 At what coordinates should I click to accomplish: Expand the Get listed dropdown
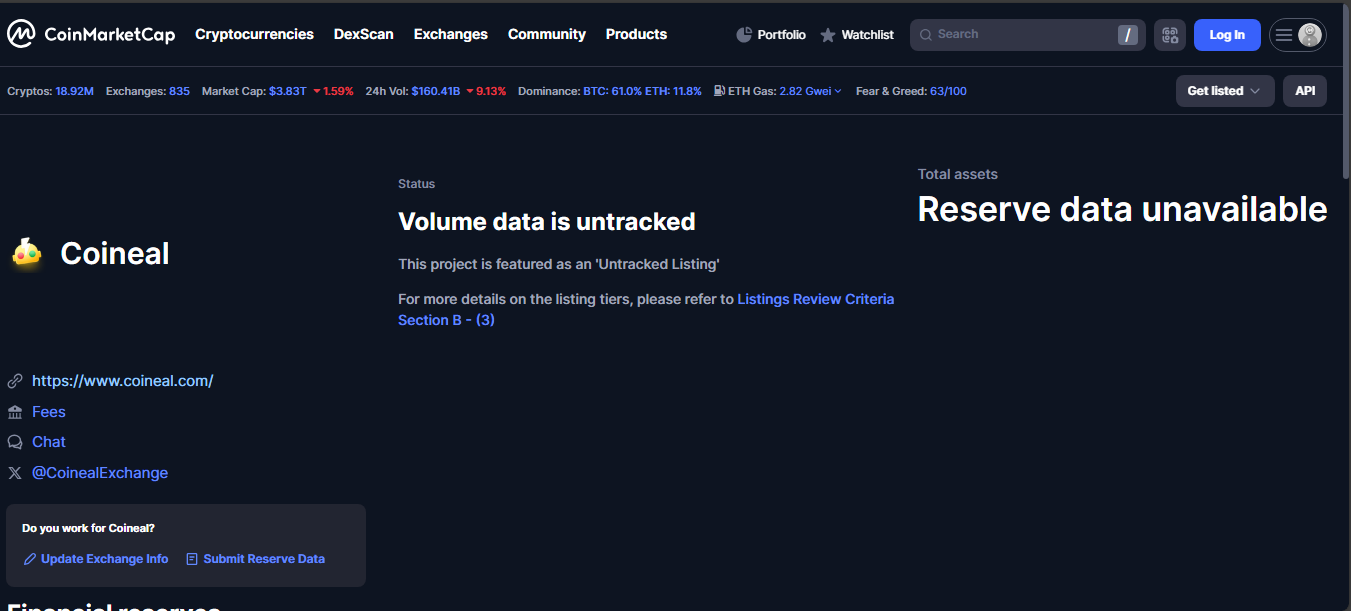1225,91
